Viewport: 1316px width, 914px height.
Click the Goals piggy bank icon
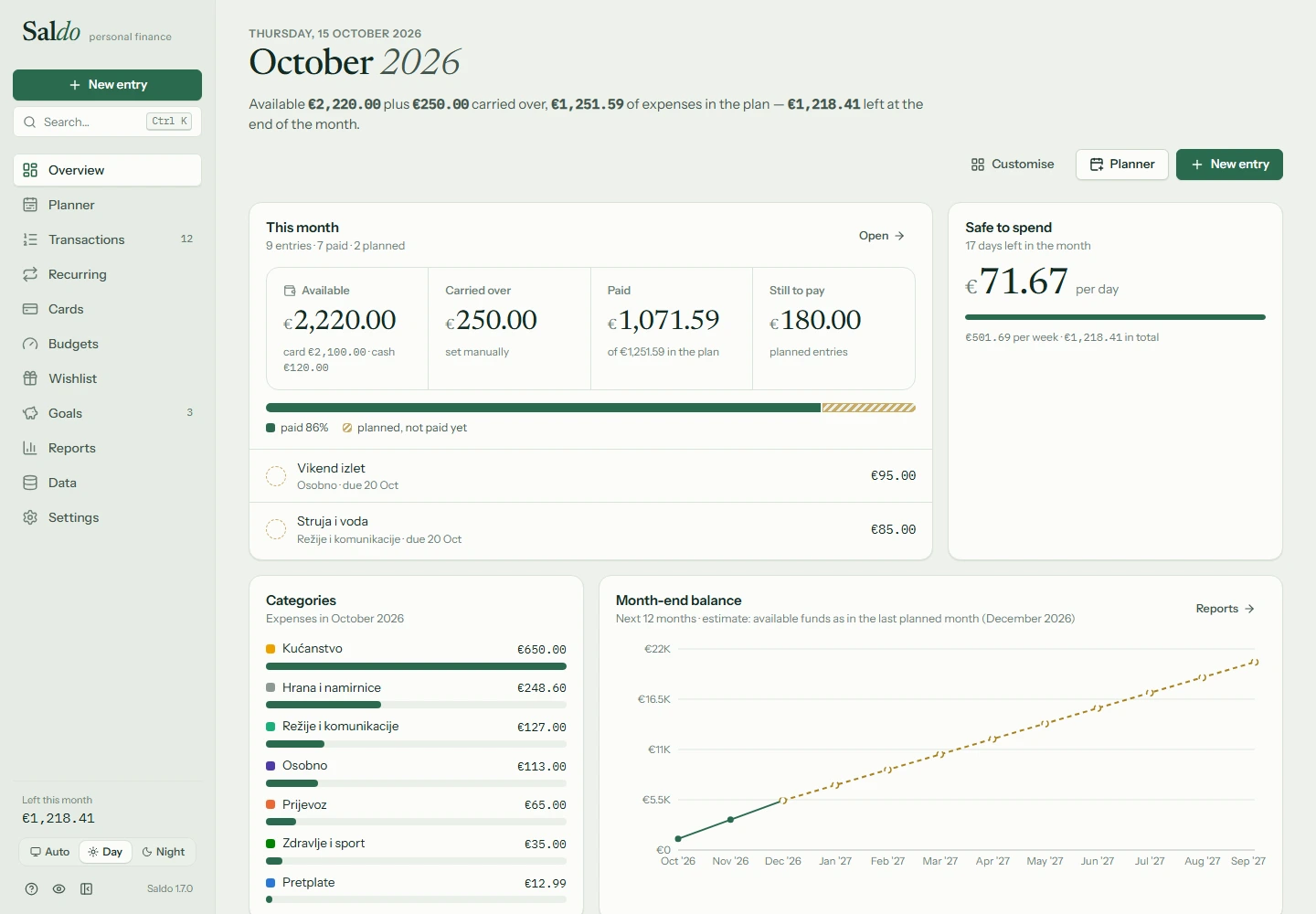point(30,413)
